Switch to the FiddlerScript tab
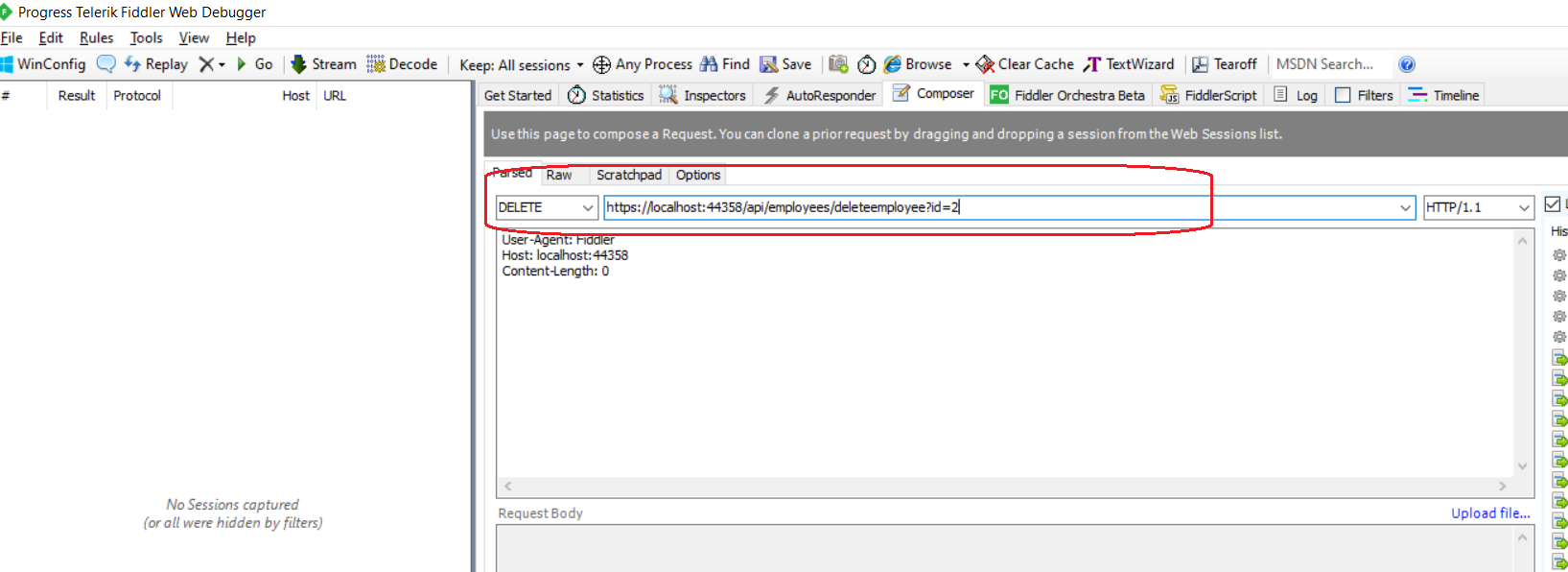The height and width of the screenshot is (572, 1568). tap(1208, 95)
